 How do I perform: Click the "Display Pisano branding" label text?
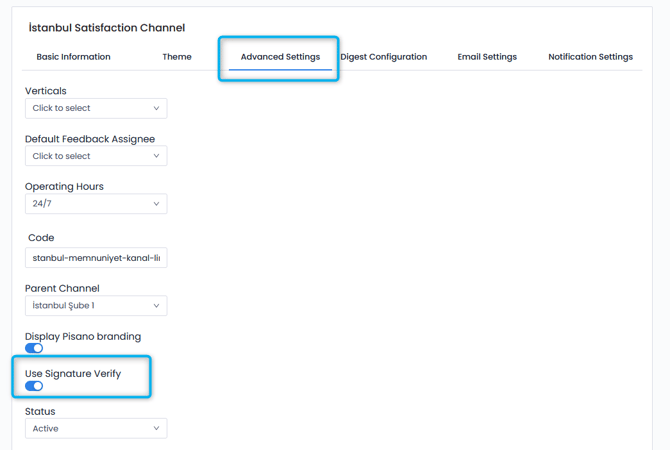coord(83,336)
